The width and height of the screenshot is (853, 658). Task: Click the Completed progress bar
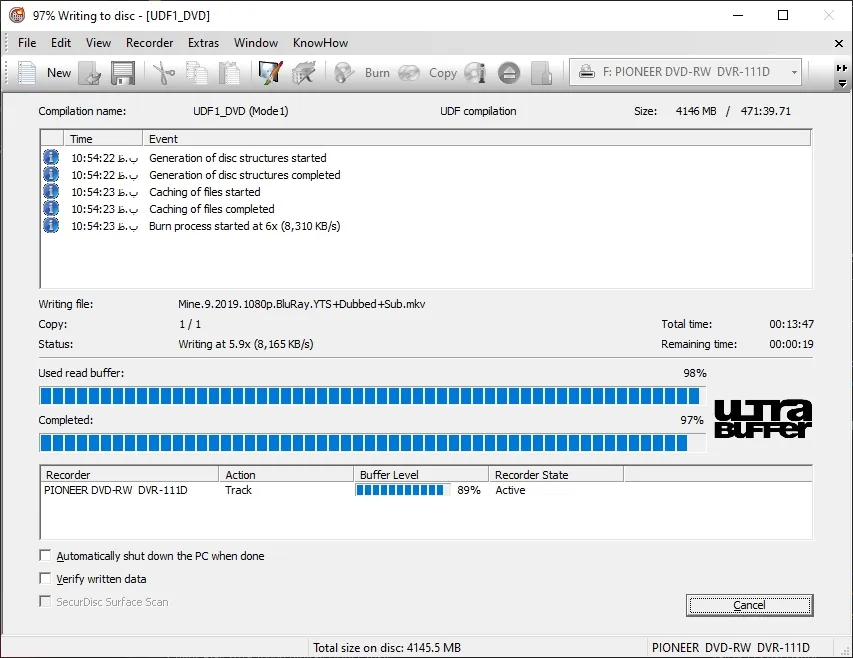click(372, 442)
